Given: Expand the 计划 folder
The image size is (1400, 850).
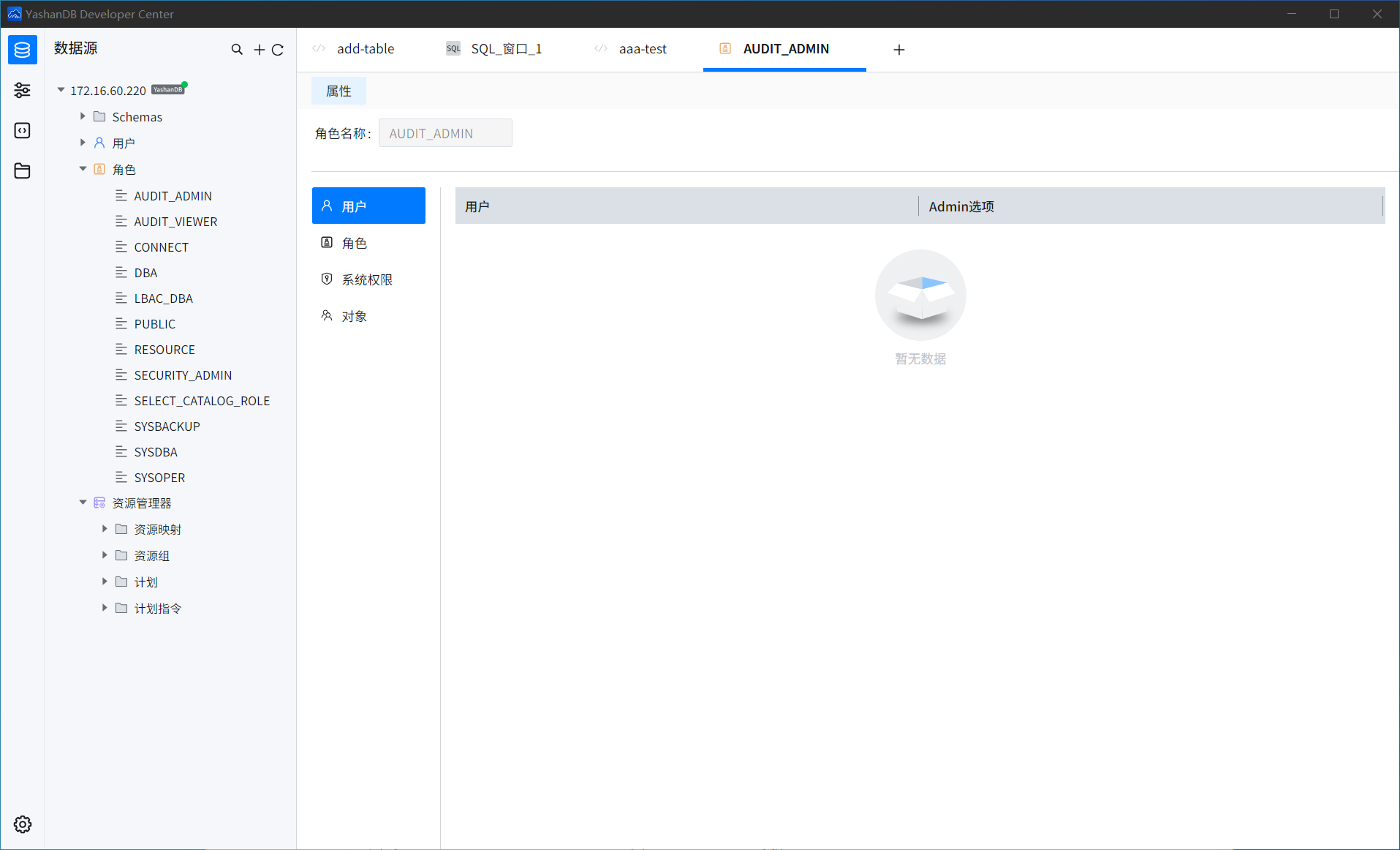Looking at the screenshot, I should pos(105,582).
